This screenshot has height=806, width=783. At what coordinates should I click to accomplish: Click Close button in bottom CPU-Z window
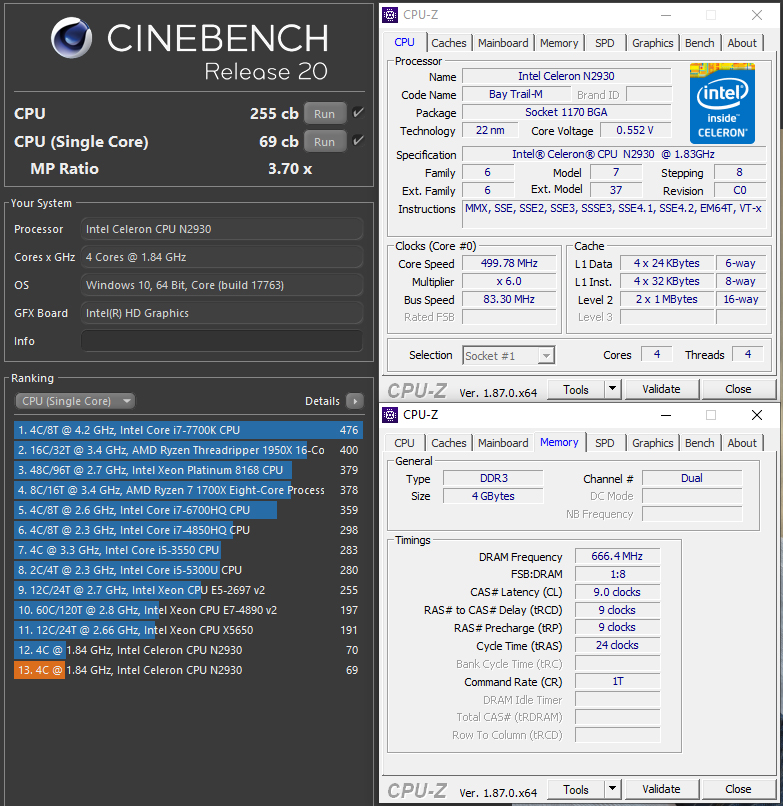click(x=738, y=789)
